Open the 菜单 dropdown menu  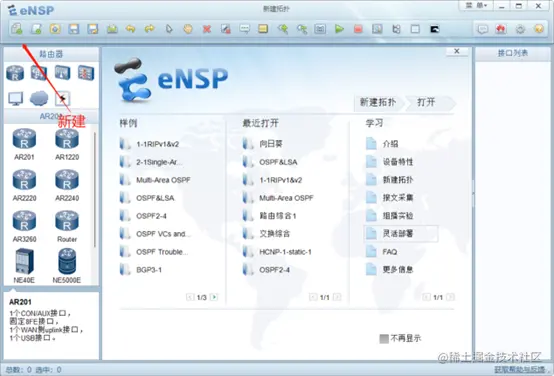pos(476,6)
